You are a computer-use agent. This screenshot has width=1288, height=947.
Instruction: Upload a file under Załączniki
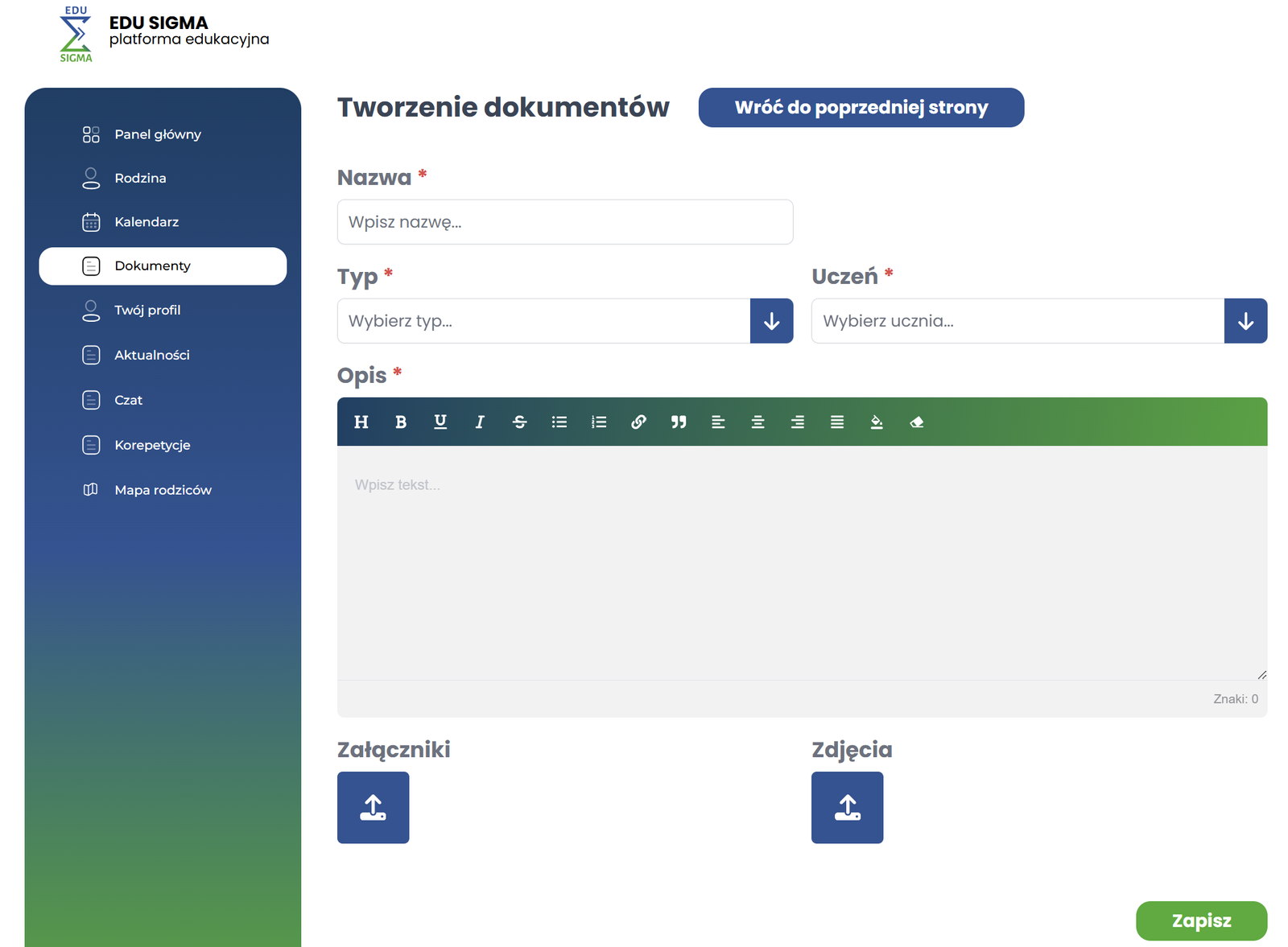374,808
